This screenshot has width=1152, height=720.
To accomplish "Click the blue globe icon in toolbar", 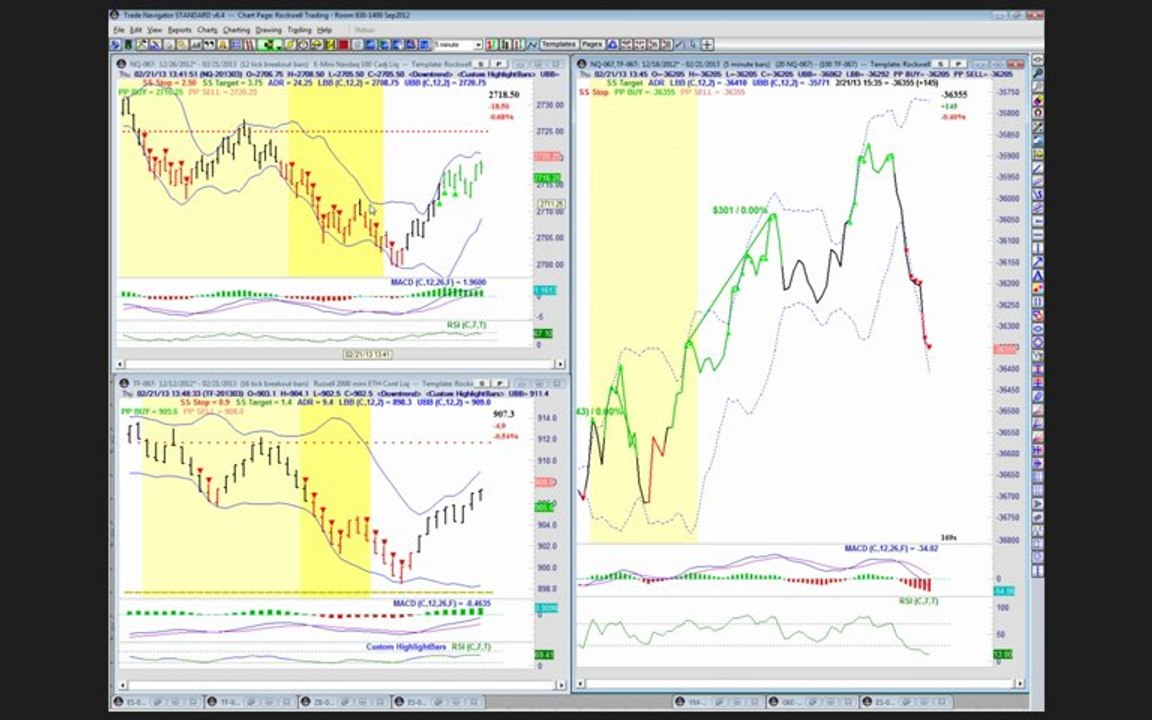I will click(x=116, y=45).
